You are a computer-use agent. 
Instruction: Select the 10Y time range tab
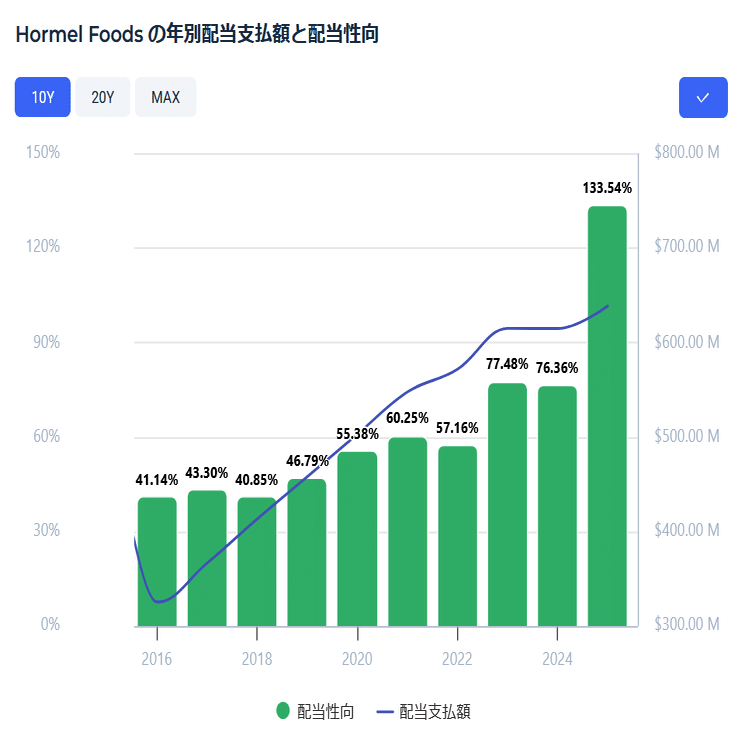pyautogui.click(x=43, y=97)
